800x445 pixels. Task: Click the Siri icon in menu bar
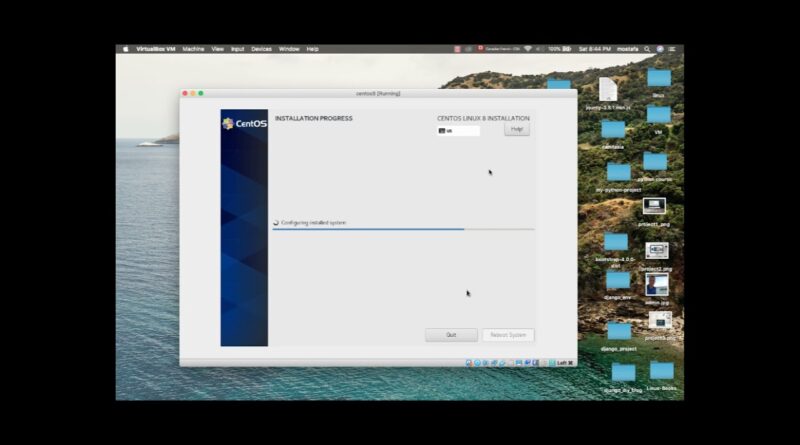tap(660, 49)
